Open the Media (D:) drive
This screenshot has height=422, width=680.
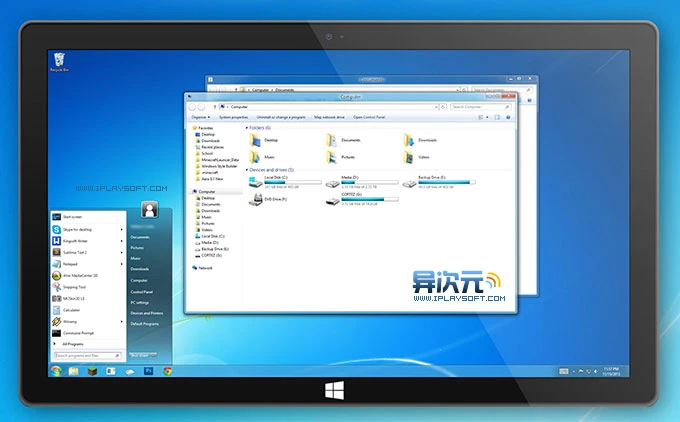click(x=362, y=182)
